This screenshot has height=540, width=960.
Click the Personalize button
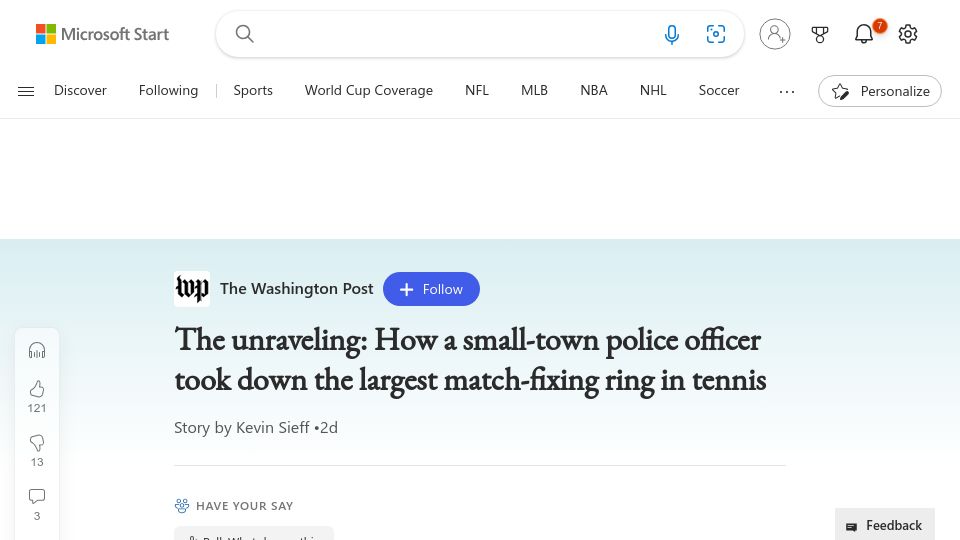click(x=880, y=91)
